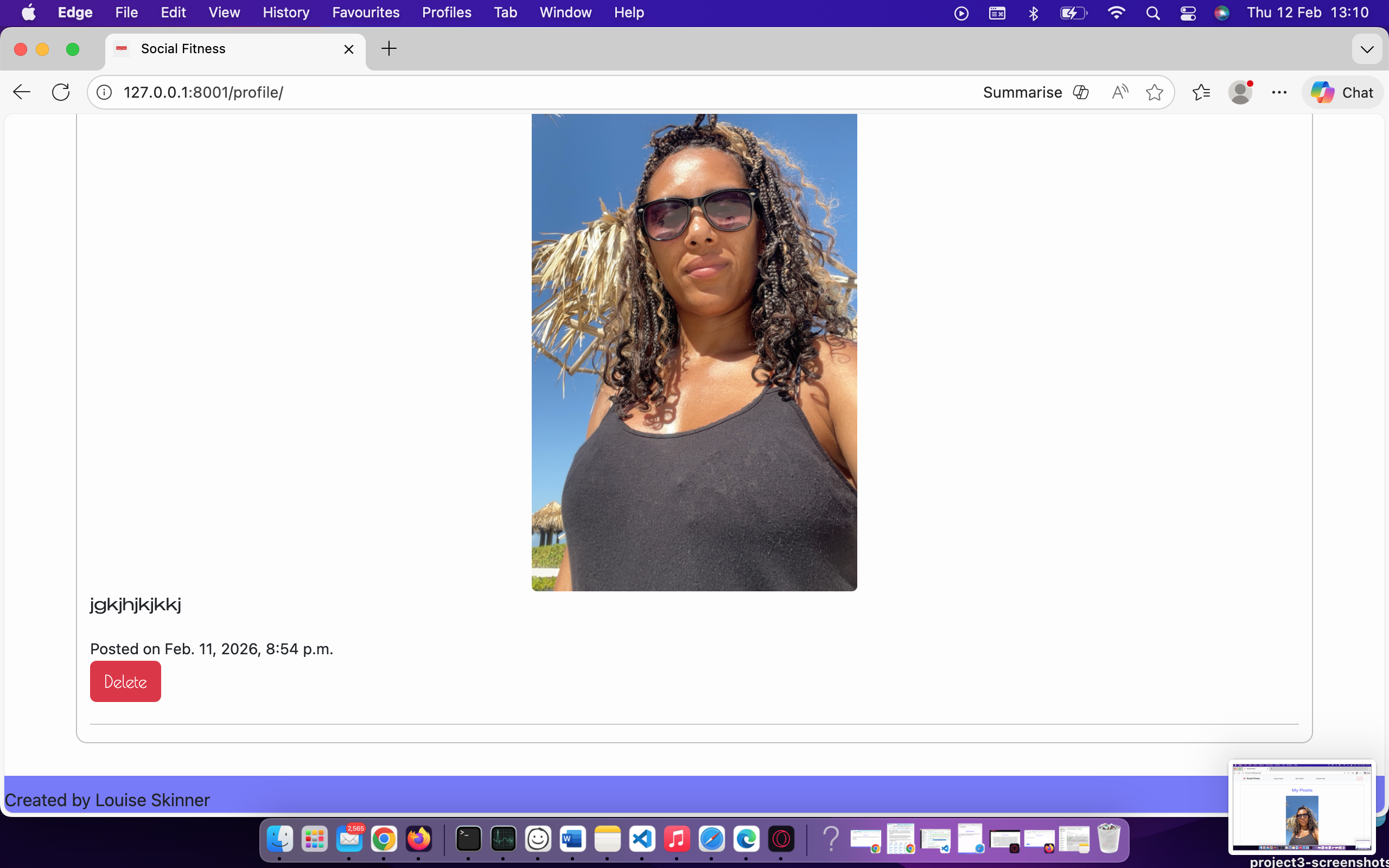View site information for 127.0.0.1

click(x=104, y=92)
